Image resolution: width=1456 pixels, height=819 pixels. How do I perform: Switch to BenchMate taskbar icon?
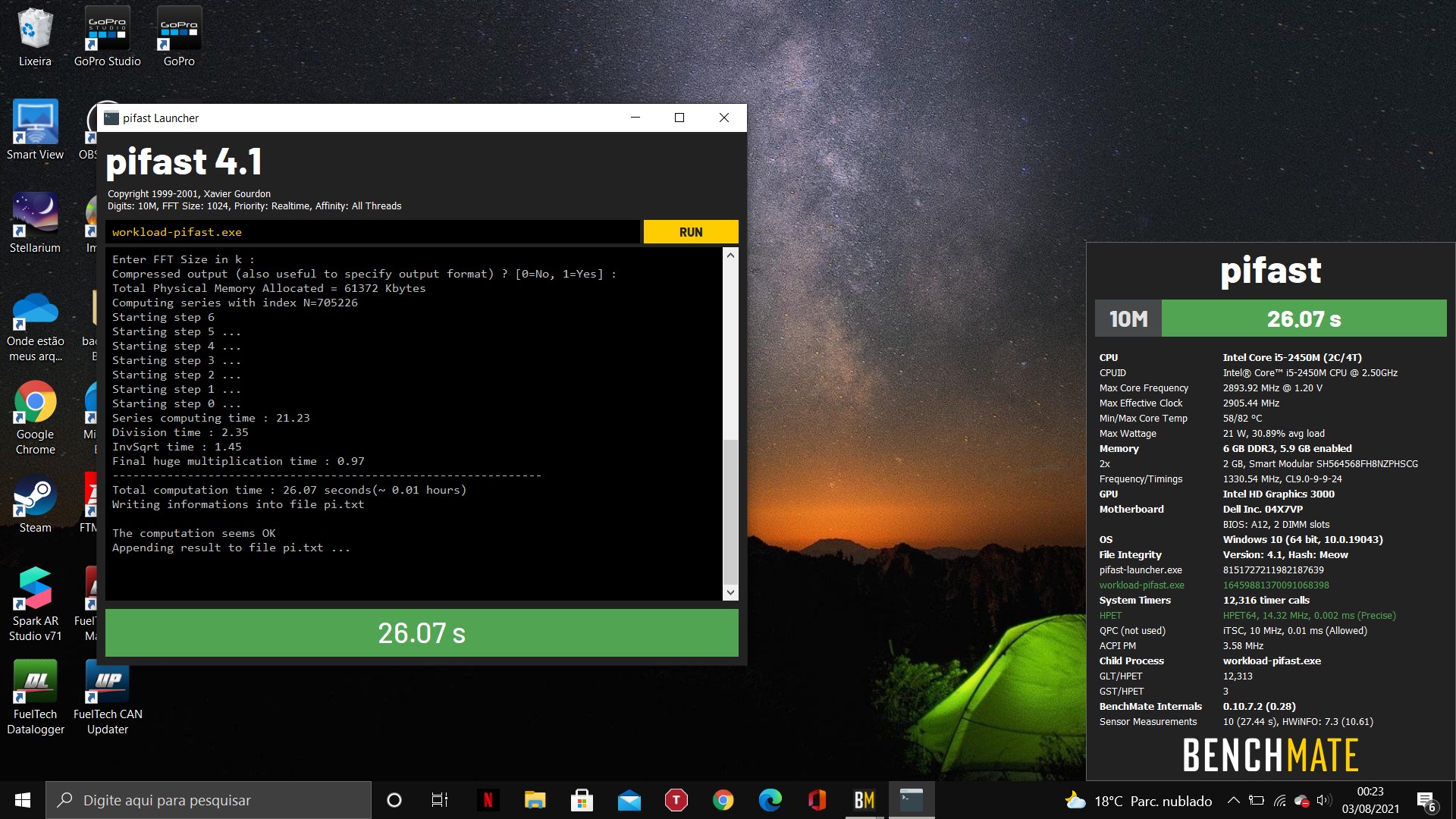864,800
